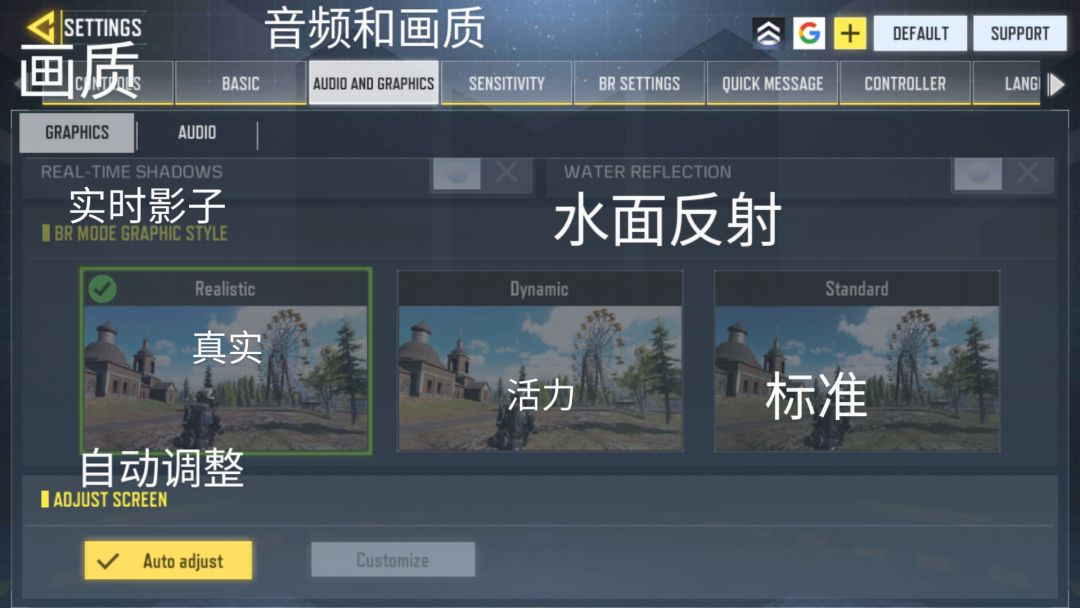This screenshot has width=1080, height=608.
Task: Tap the yellow back arrow beside Settings
Action: coord(41,28)
